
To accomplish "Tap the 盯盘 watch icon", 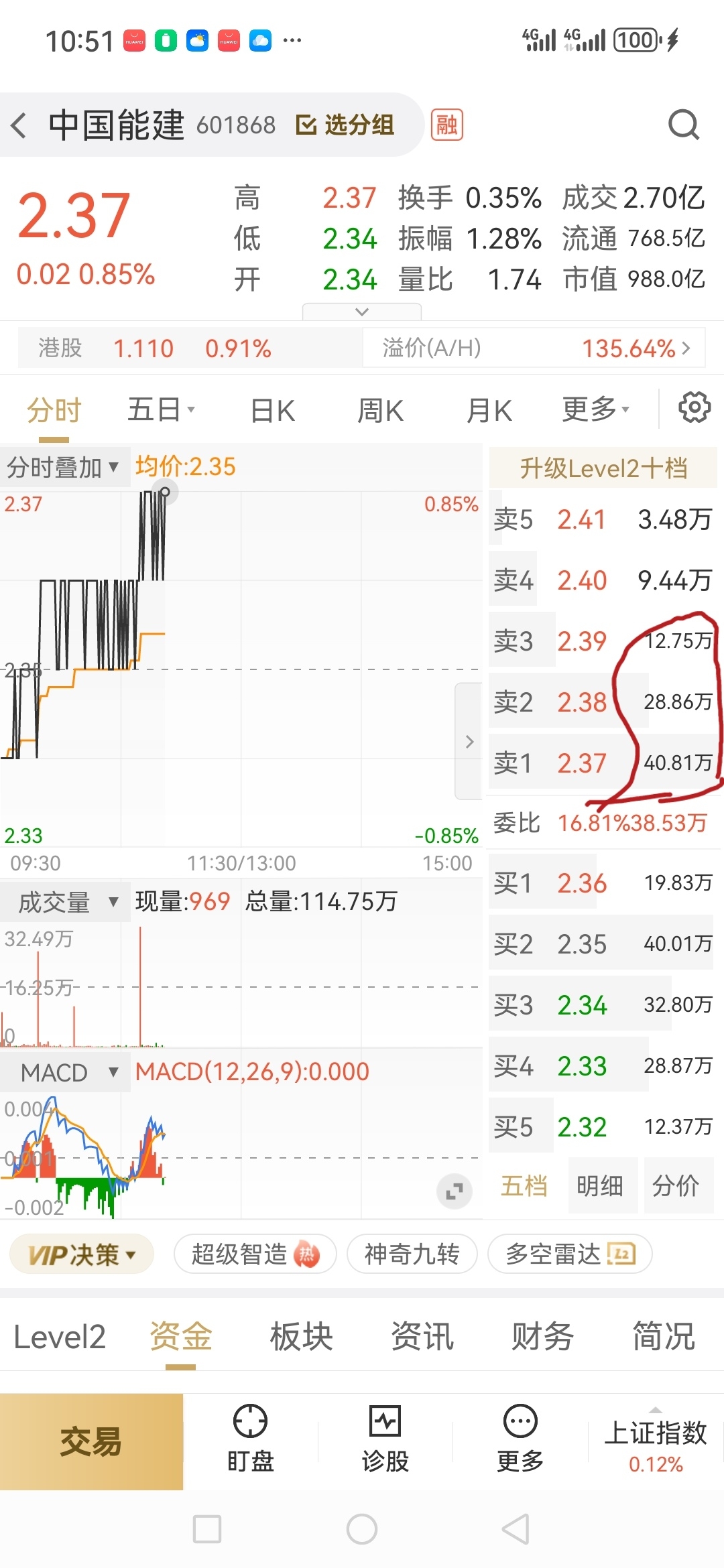I will (250, 1439).
